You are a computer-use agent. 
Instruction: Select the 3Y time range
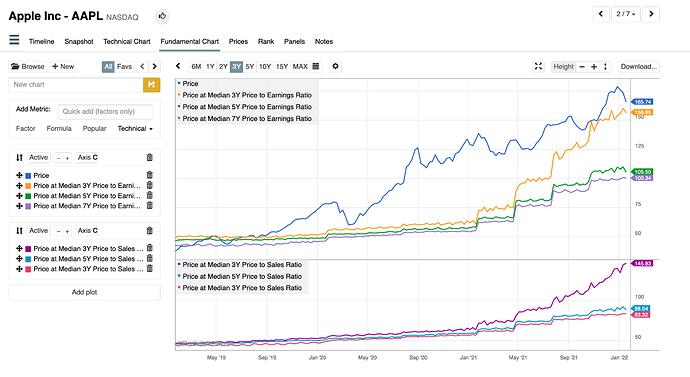(236, 66)
